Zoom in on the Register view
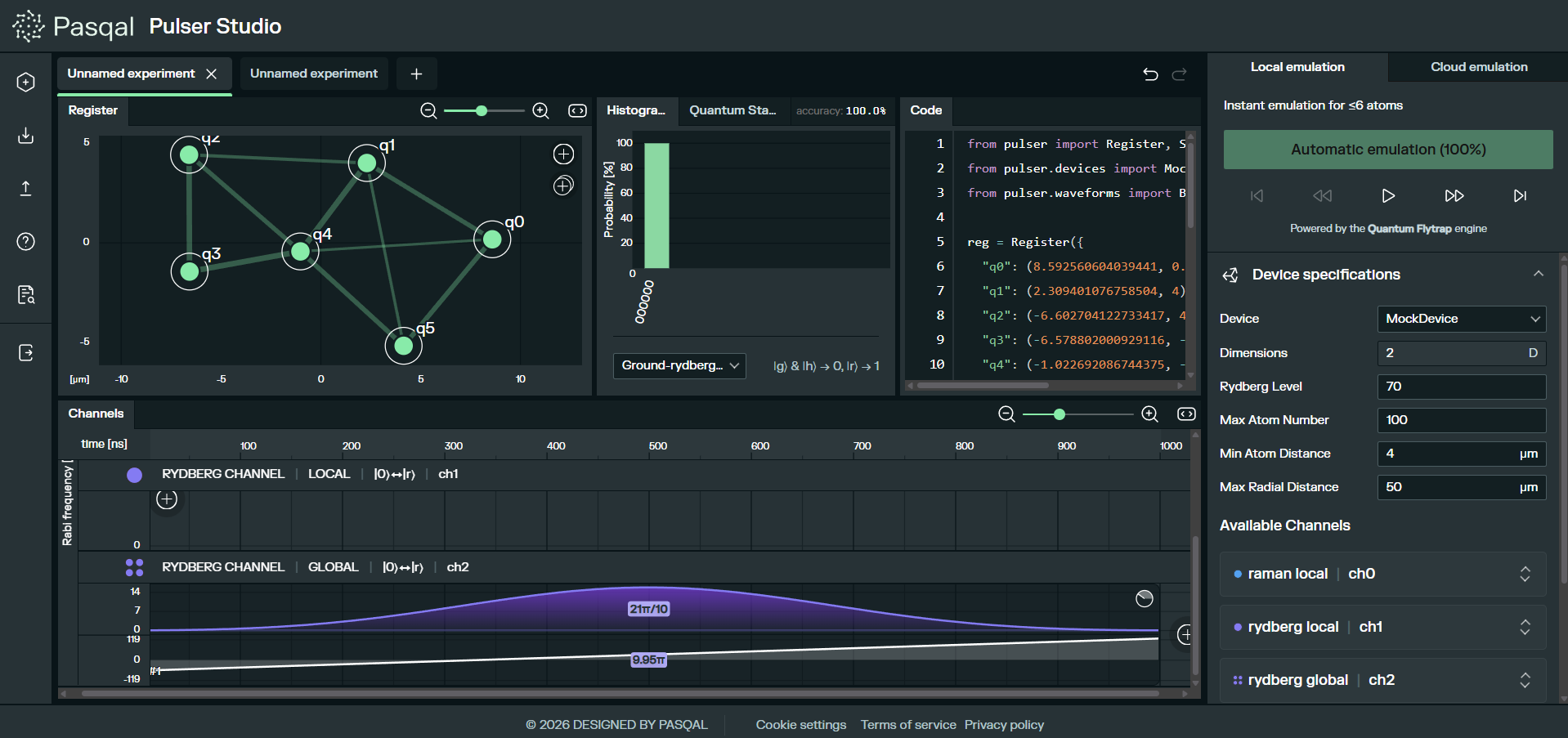Viewport: 1568px width, 738px height. (540, 110)
